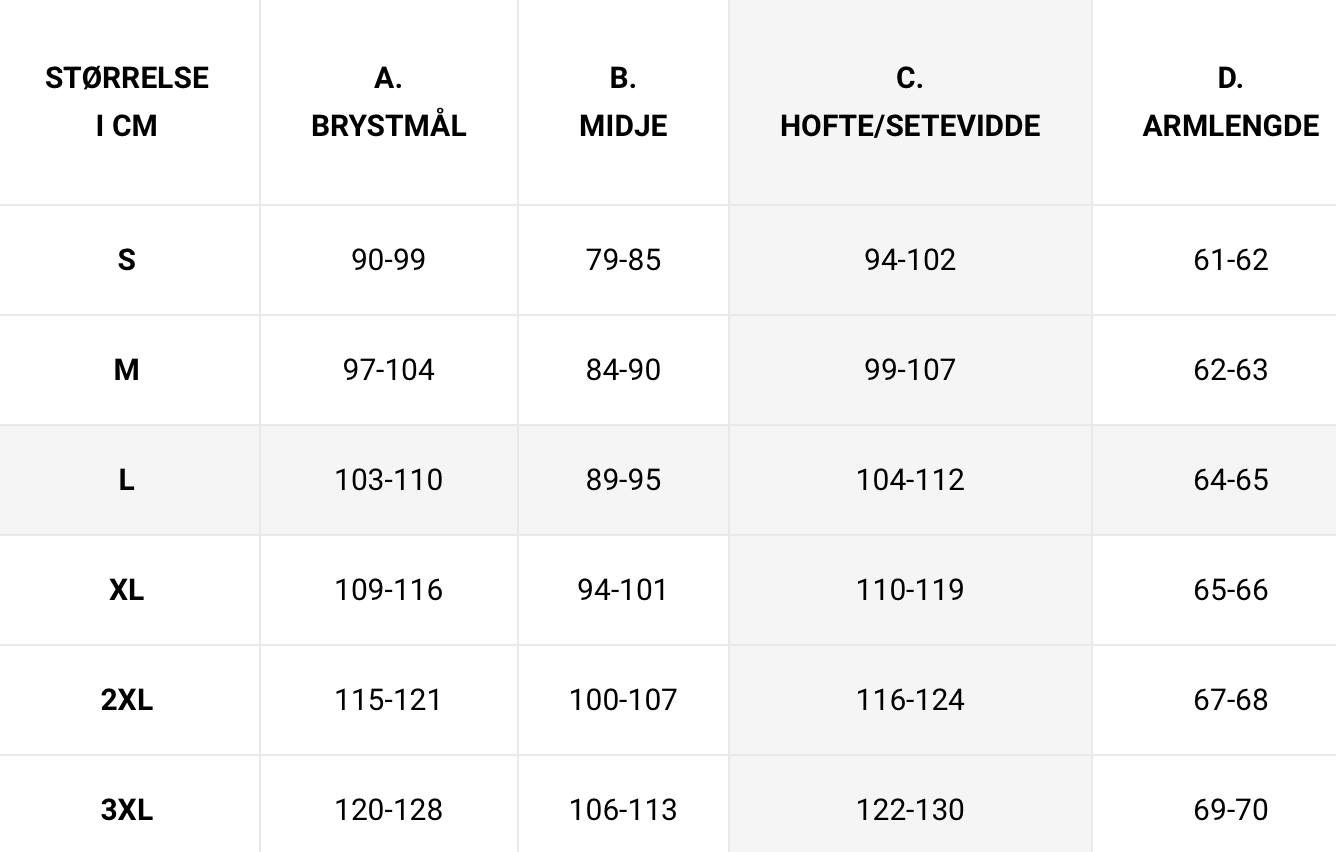Select the C. HOFTE/SETEVIDDE column header
1336x852 pixels.
point(910,102)
